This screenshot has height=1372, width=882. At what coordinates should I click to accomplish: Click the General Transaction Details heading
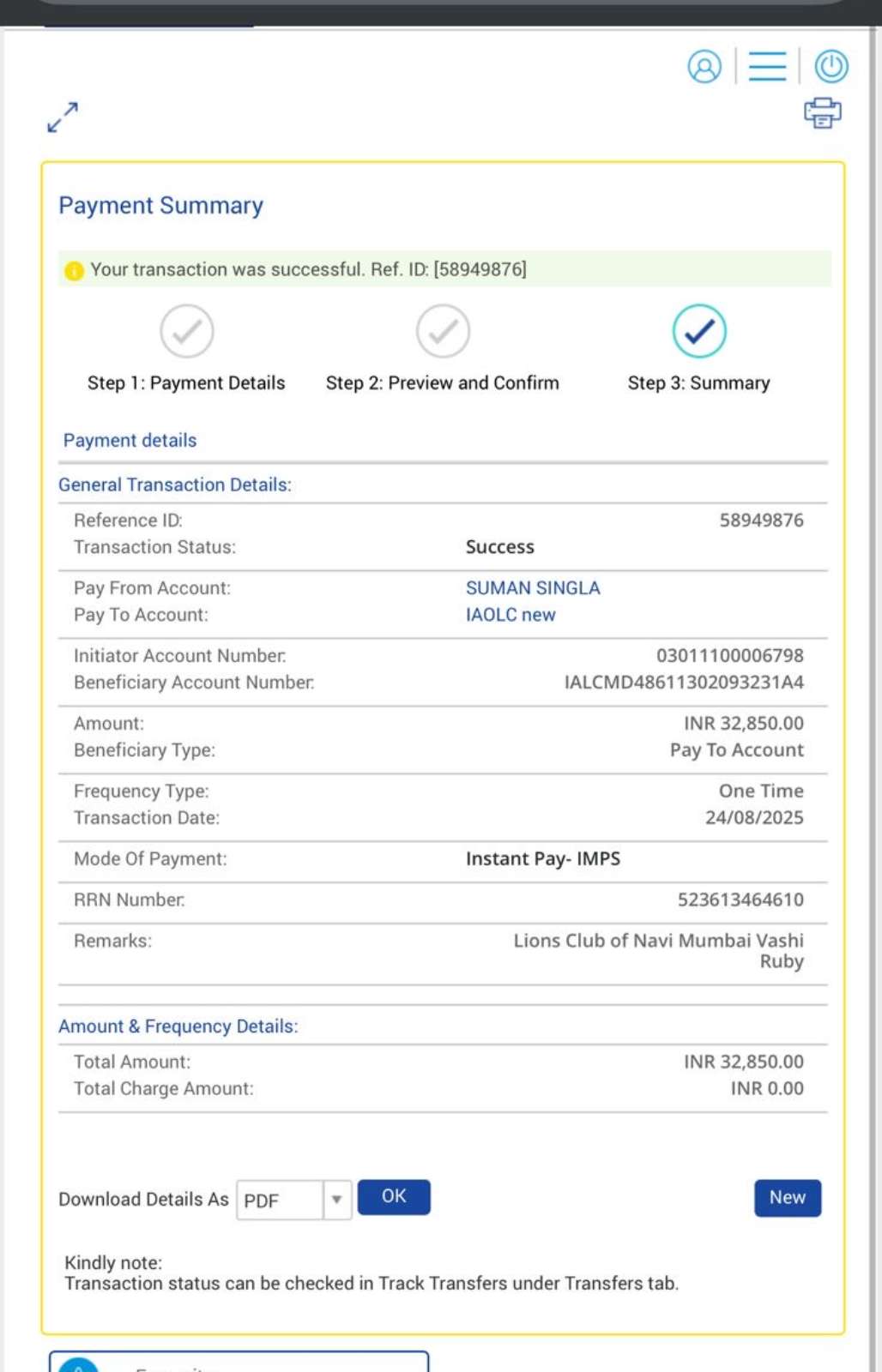point(175,484)
